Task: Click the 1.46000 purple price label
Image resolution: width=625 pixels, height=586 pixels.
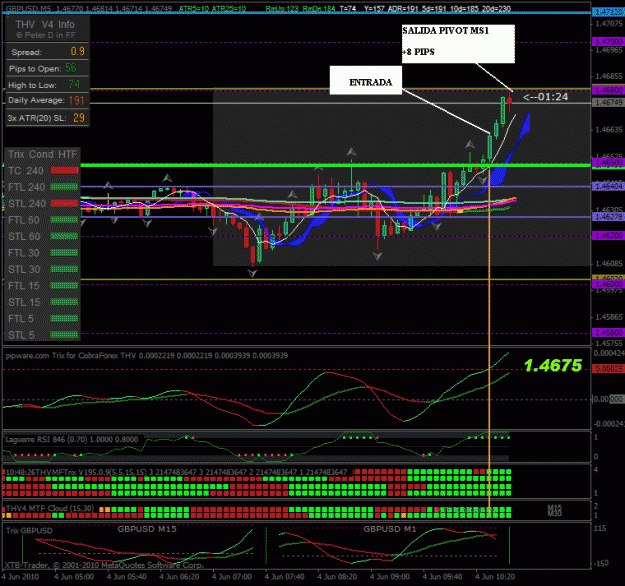Action: 607,284
